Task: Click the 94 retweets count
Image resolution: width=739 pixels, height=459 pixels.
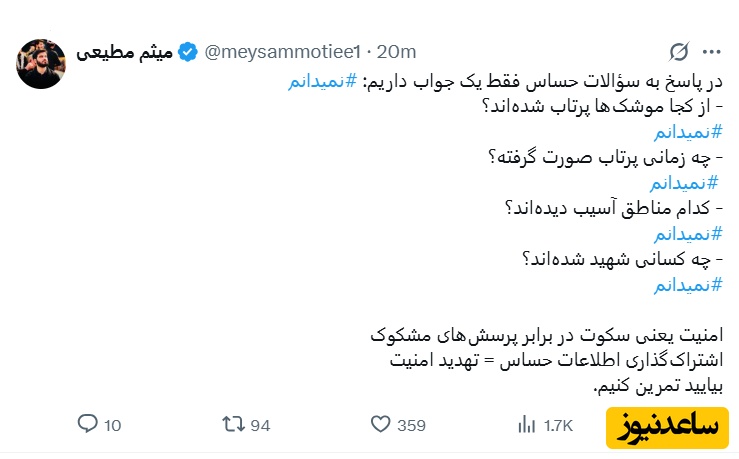Action: click(261, 425)
